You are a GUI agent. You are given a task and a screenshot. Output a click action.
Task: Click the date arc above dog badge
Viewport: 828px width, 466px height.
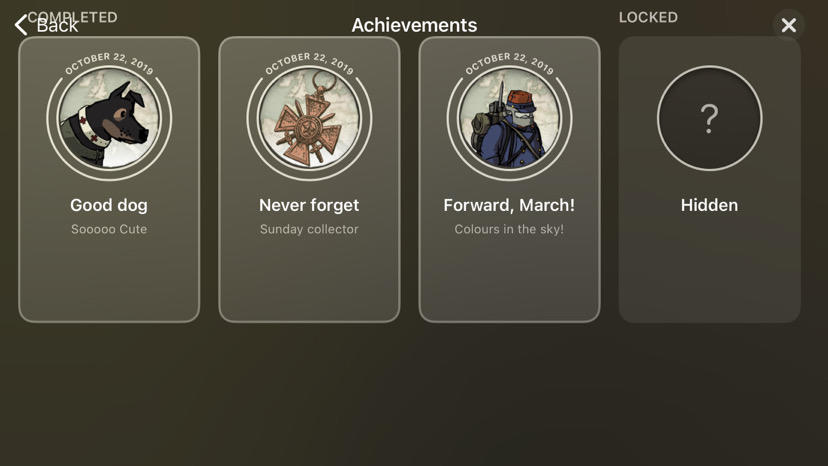pos(109,62)
